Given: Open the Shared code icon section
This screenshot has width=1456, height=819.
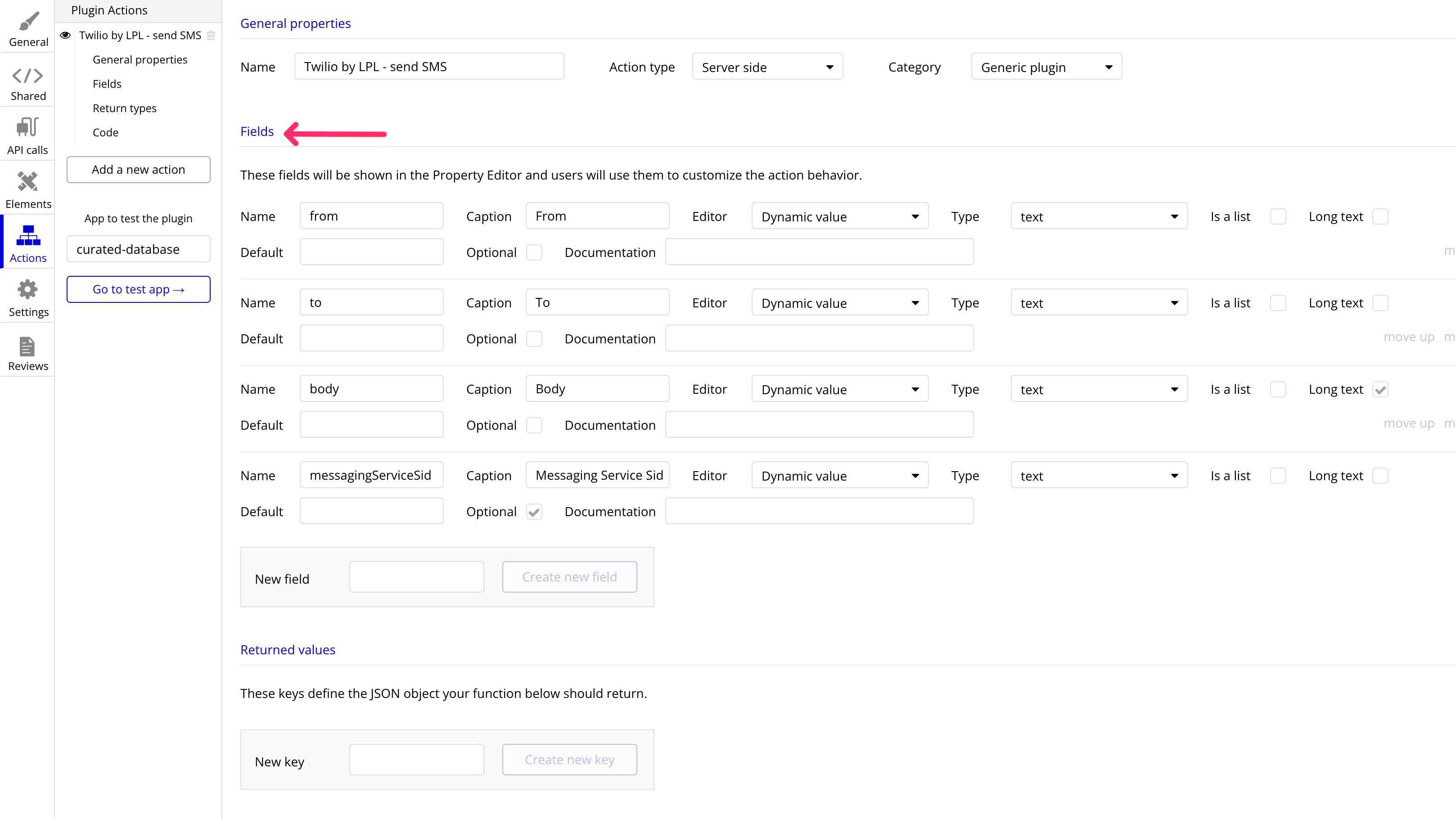Looking at the screenshot, I should coord(28,76).
